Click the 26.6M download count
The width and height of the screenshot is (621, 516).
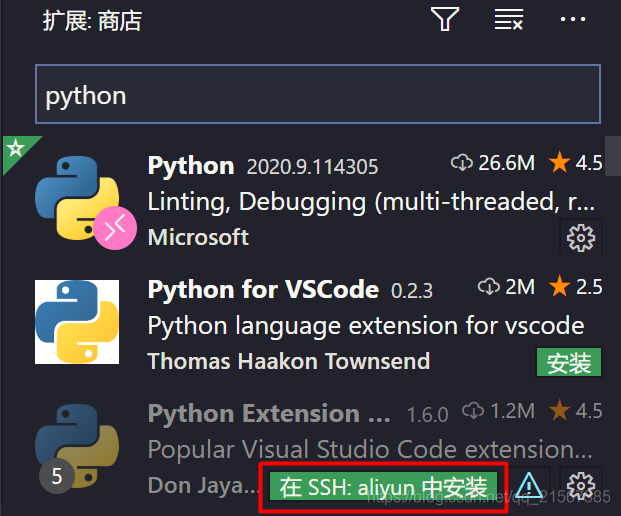[493, 163]
